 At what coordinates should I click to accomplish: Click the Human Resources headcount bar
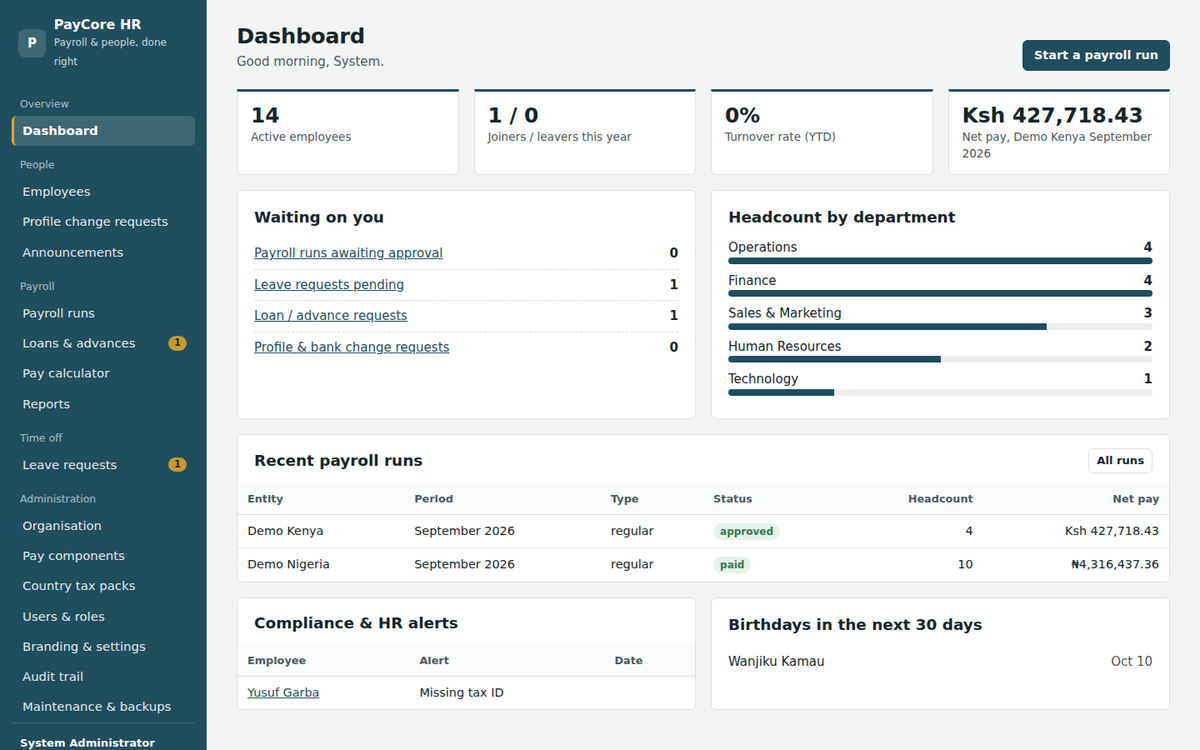coord(940,360)
